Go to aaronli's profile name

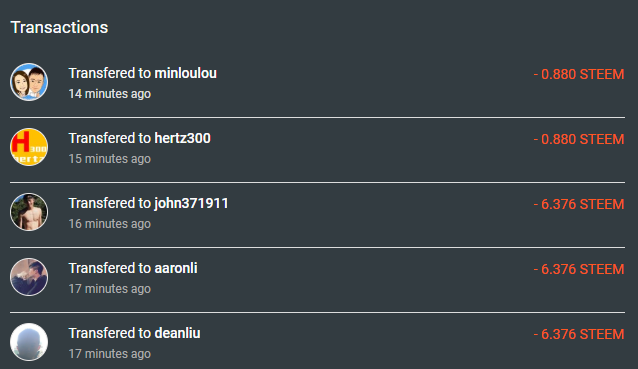(176, 269)
